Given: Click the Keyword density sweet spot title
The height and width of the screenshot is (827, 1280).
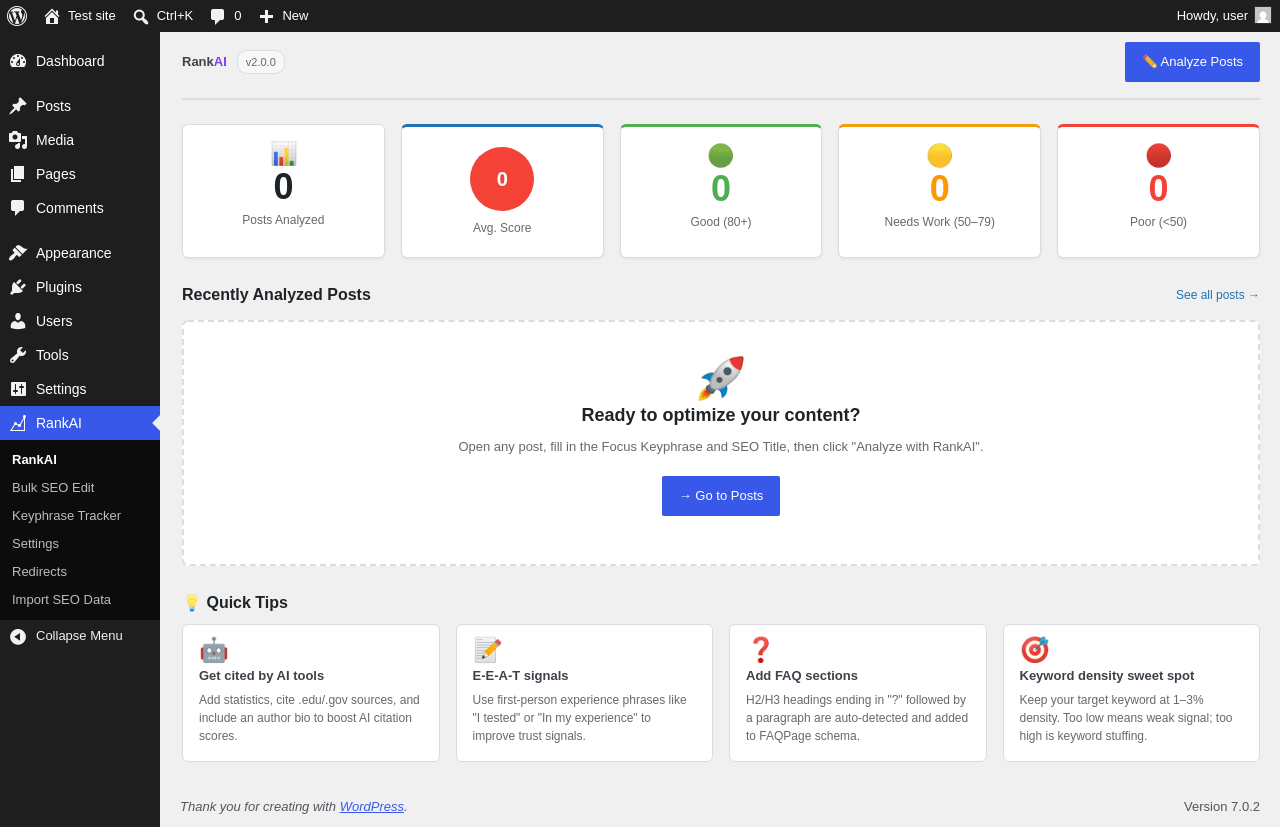Looking at the screenshot, I should coord(1107,676).
